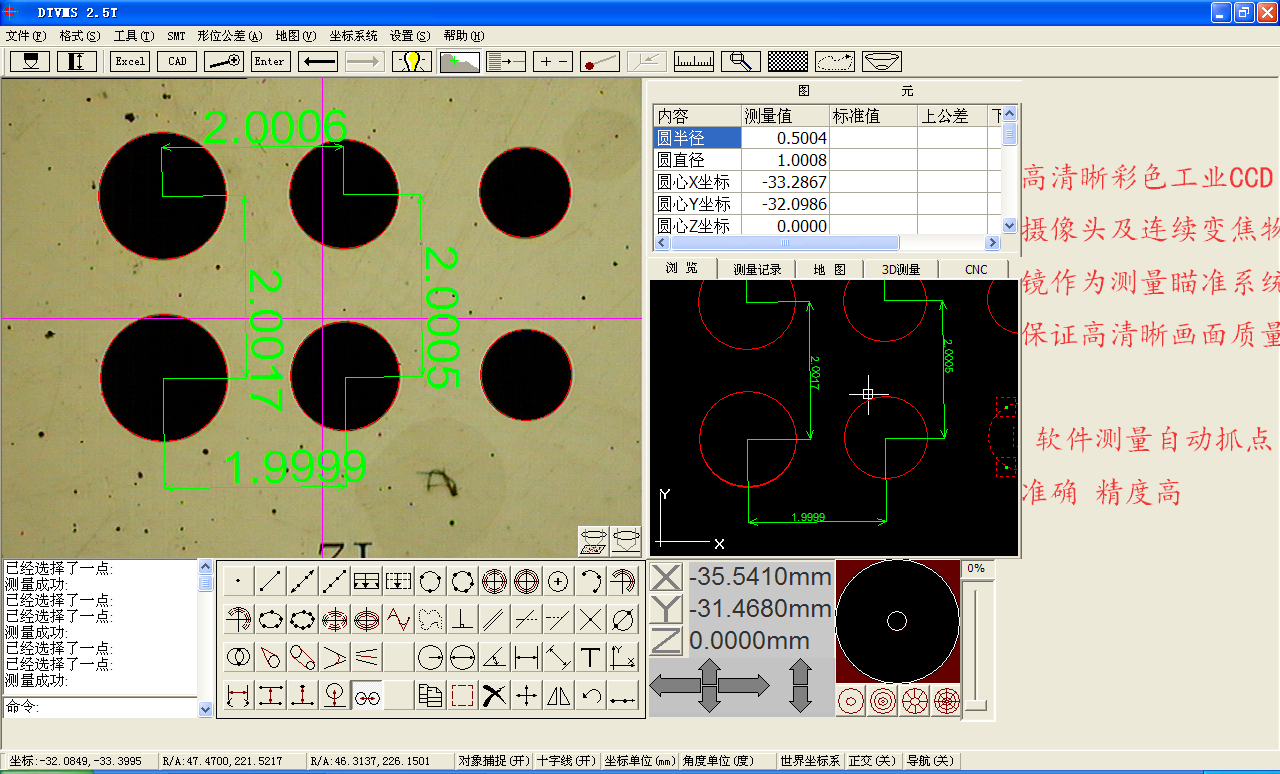Image resolution: width=1280 pixels, height=774 pixels.
Task: Click the CAD export toolbar button
Action: pos(177,61)
